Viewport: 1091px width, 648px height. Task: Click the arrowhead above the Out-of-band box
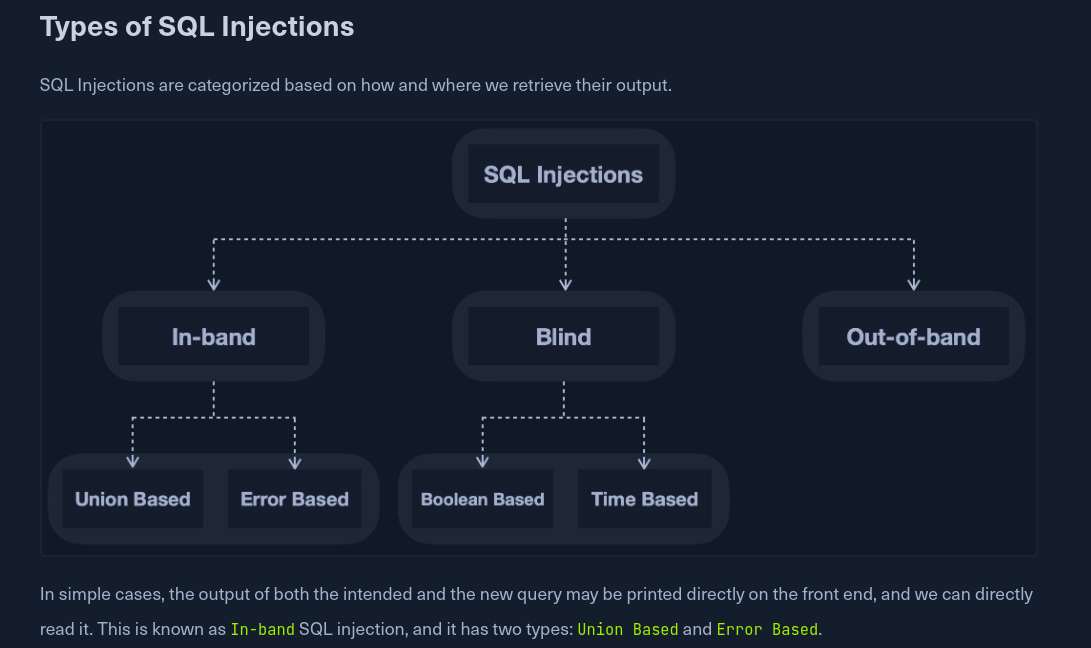click(x=914, y=284)
